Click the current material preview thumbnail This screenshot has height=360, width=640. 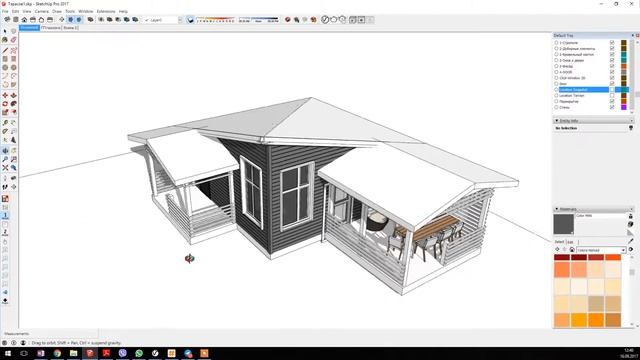pos(563,224)
